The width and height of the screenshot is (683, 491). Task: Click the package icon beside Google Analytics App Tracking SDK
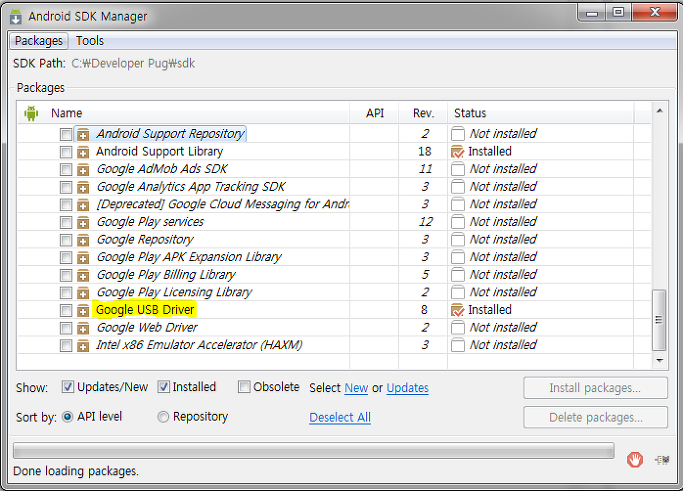coord(83,188)
